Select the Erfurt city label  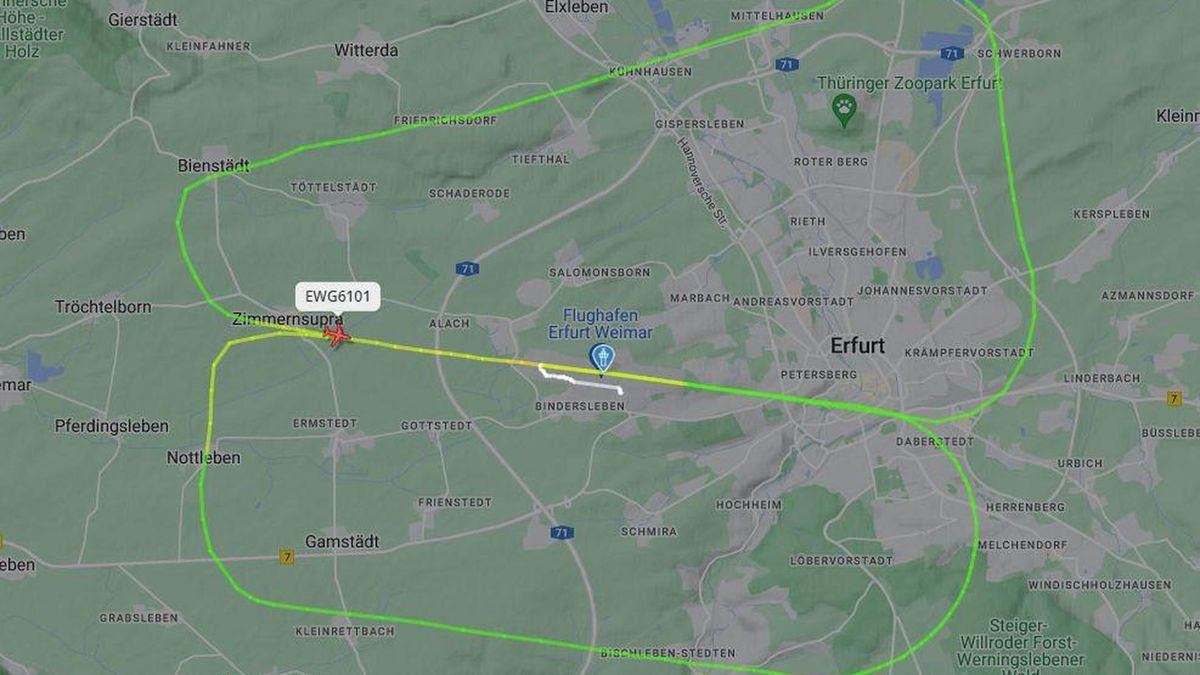click(858, 345)
